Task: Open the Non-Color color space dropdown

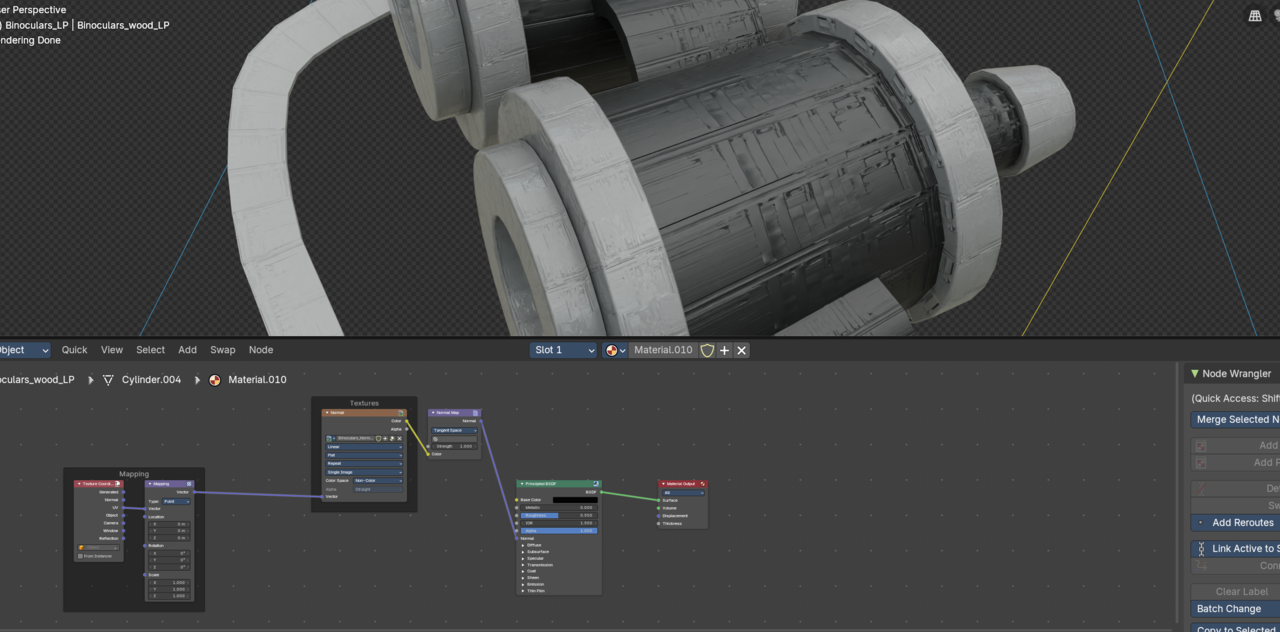Action: point(378,481)
